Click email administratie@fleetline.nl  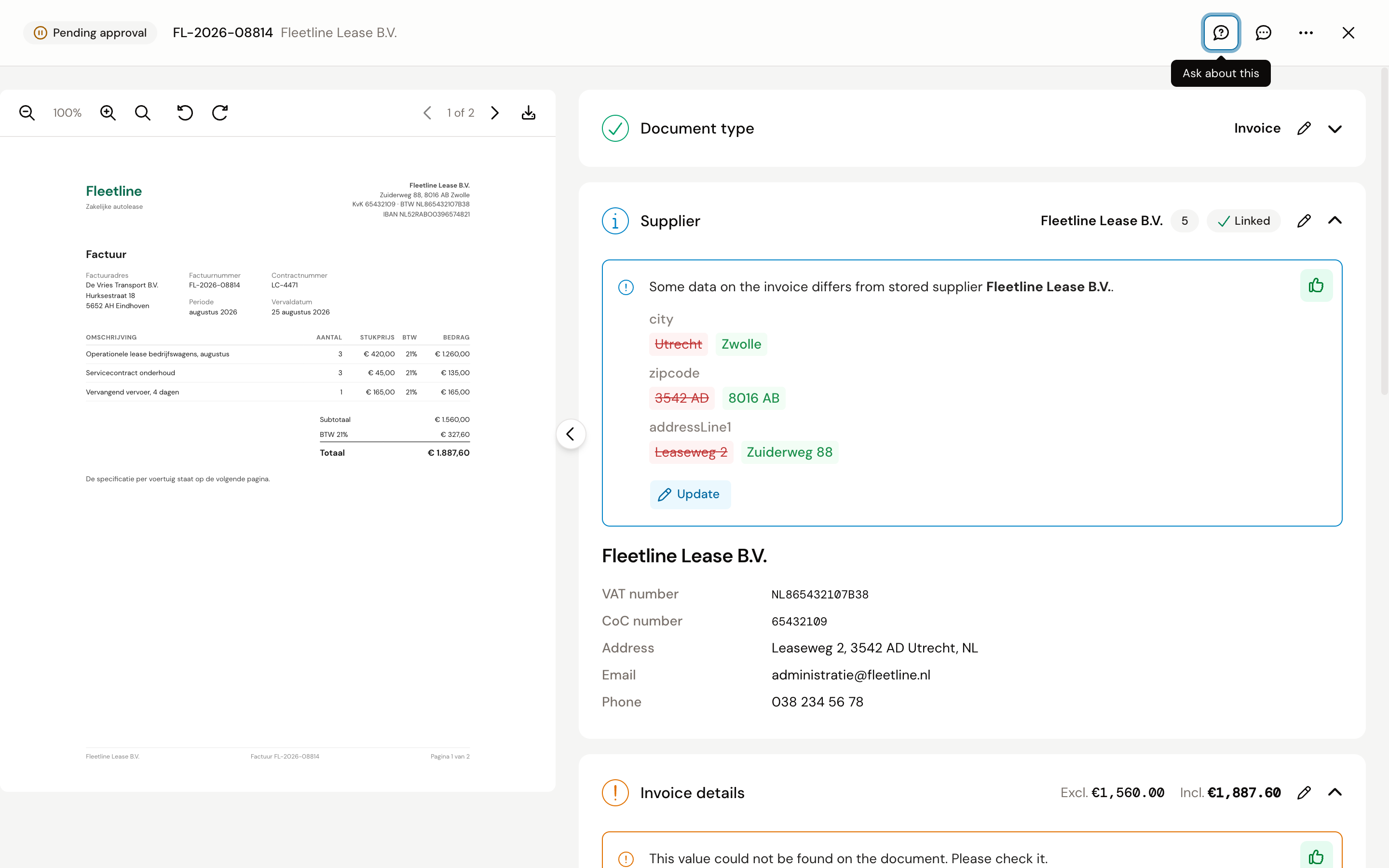[x=851, y=675]
